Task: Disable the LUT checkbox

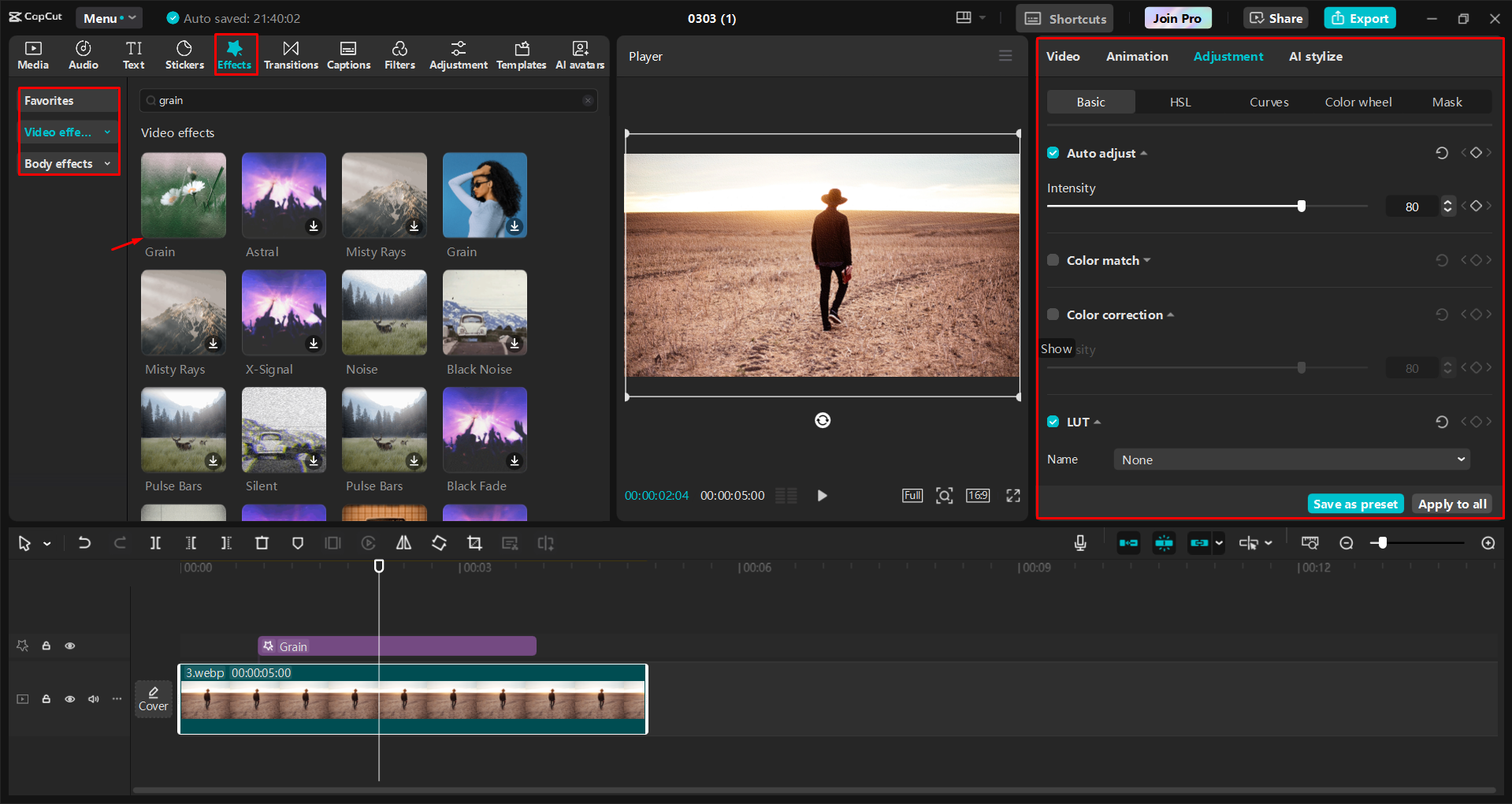Action: click(1053, 421)
